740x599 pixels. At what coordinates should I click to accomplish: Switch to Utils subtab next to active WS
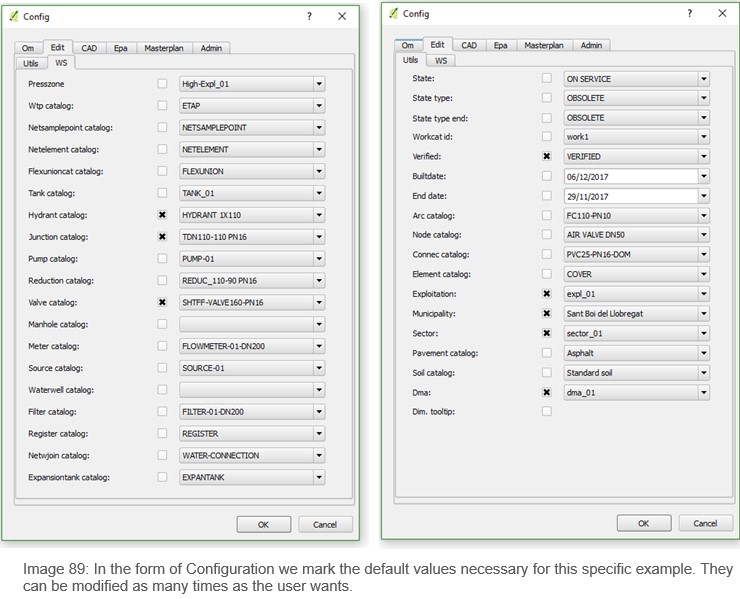pyautogui.click(x=31, y=63)
